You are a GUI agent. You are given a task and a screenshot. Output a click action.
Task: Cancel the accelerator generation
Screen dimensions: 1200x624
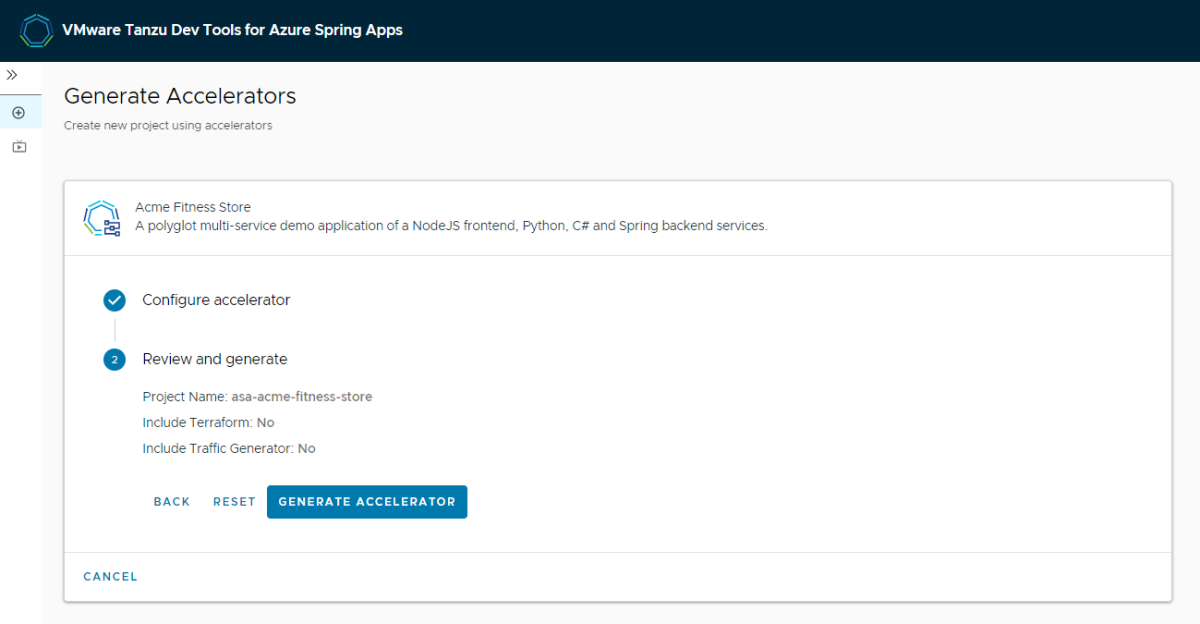pyautogui.click(x=110, y=577)
